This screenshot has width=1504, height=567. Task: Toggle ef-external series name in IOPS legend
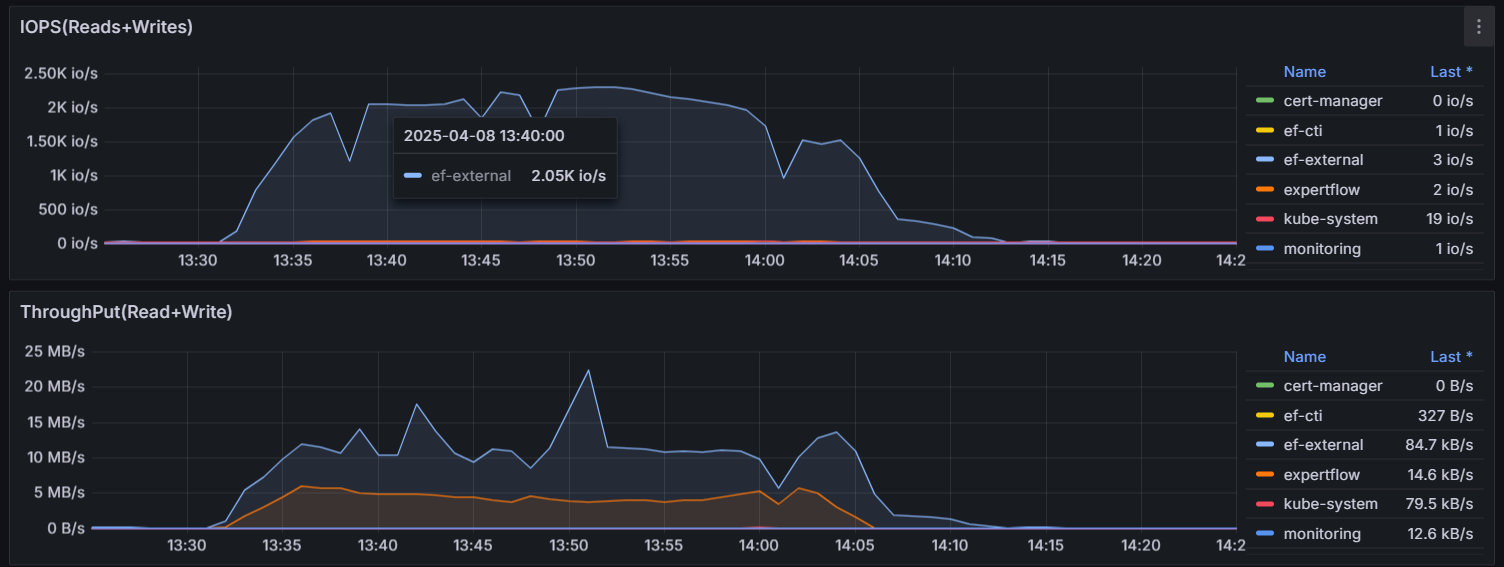(1323, 160)
